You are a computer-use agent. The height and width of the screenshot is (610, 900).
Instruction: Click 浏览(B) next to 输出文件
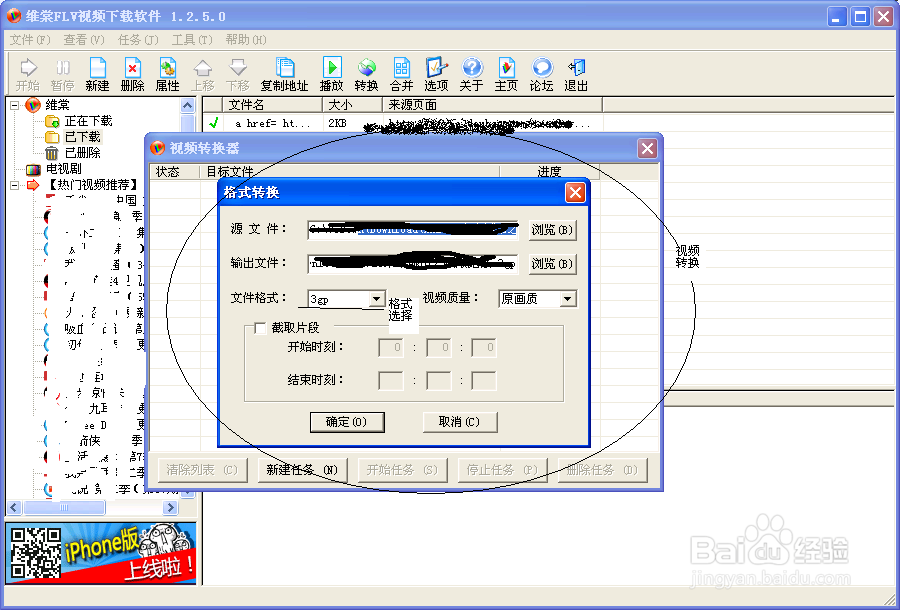(x=552, y=264)
